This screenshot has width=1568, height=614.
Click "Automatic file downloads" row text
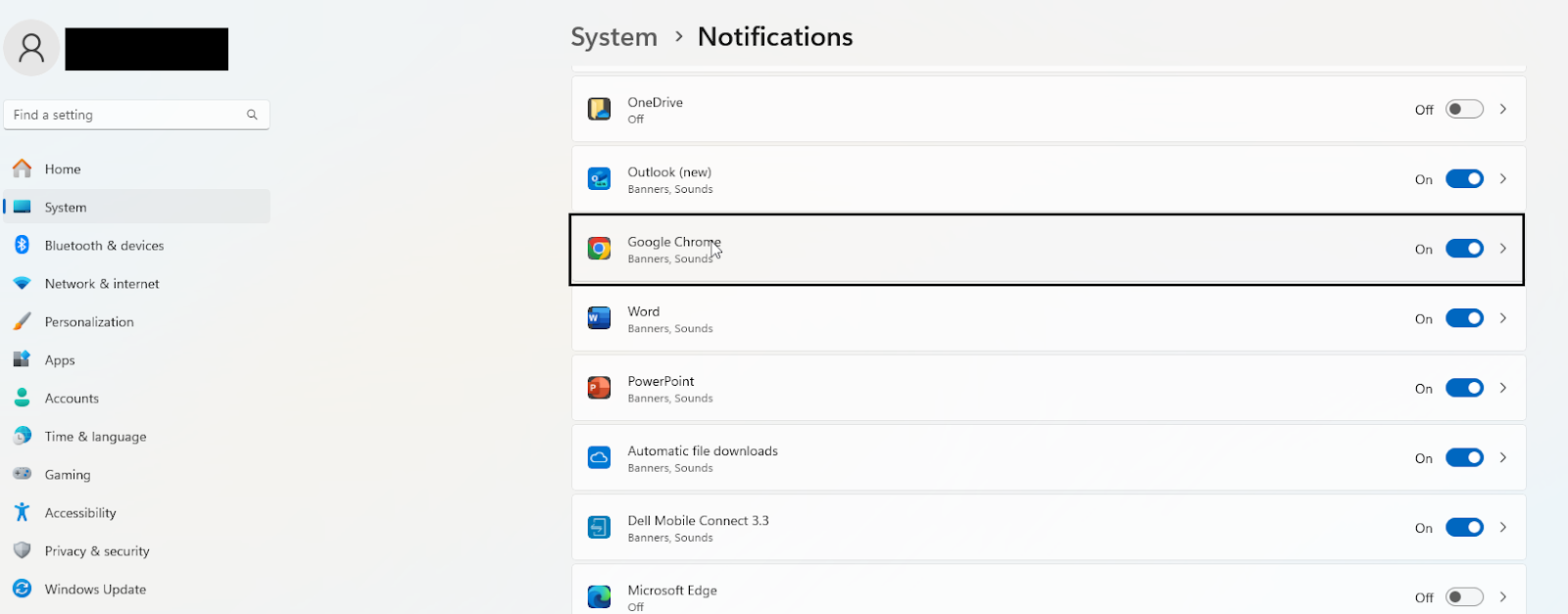(703, 450)
